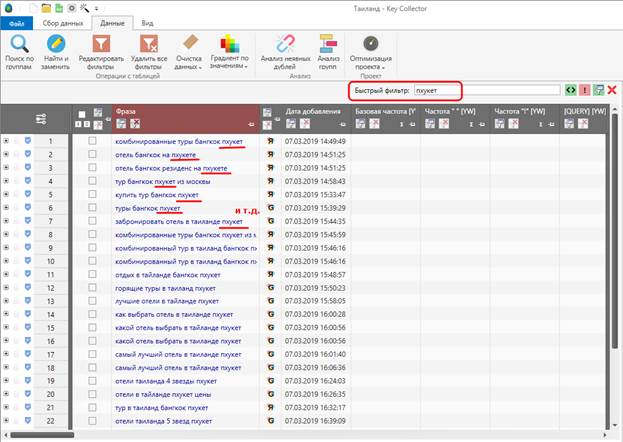Image resolution: width=623 pixels, height=442 pixels.
Task: Mark the checkbox for row 22
Action: point(92,421)
